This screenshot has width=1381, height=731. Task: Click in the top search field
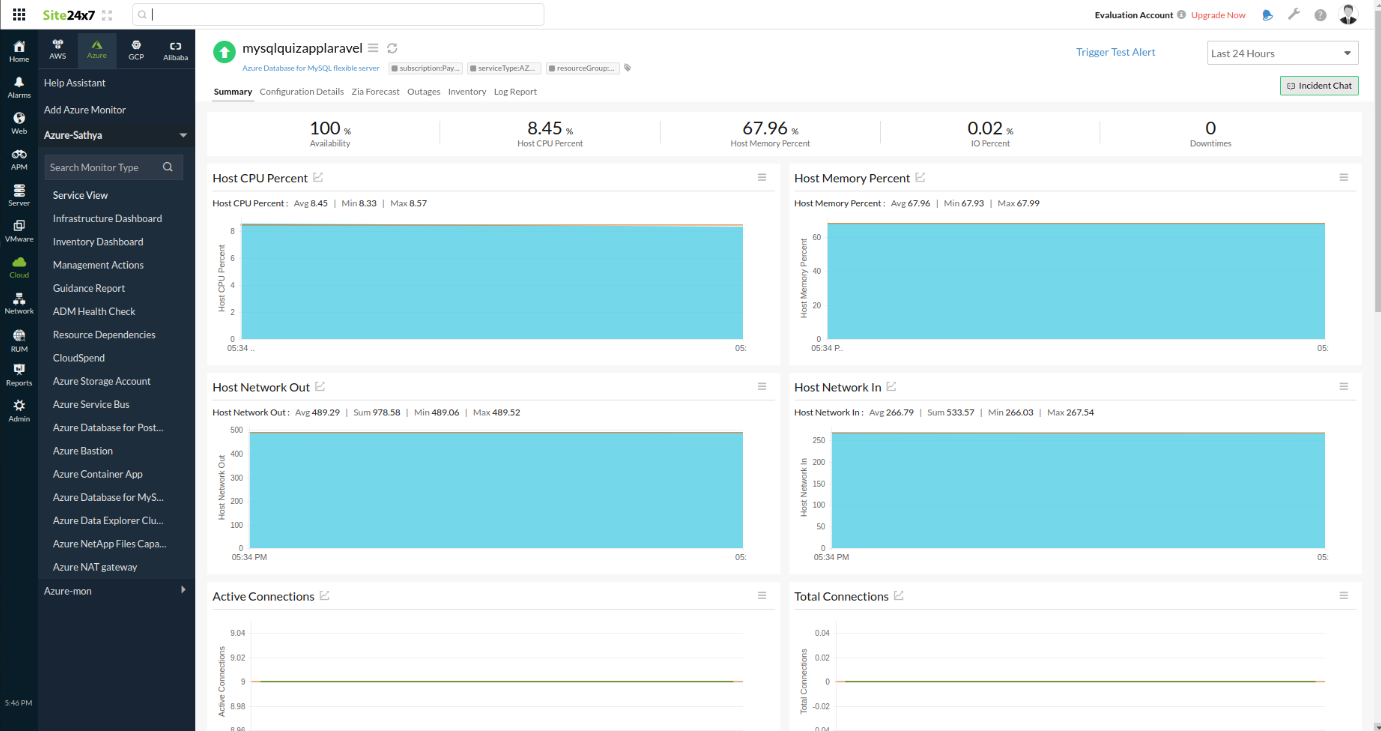[x=338, y=15]
